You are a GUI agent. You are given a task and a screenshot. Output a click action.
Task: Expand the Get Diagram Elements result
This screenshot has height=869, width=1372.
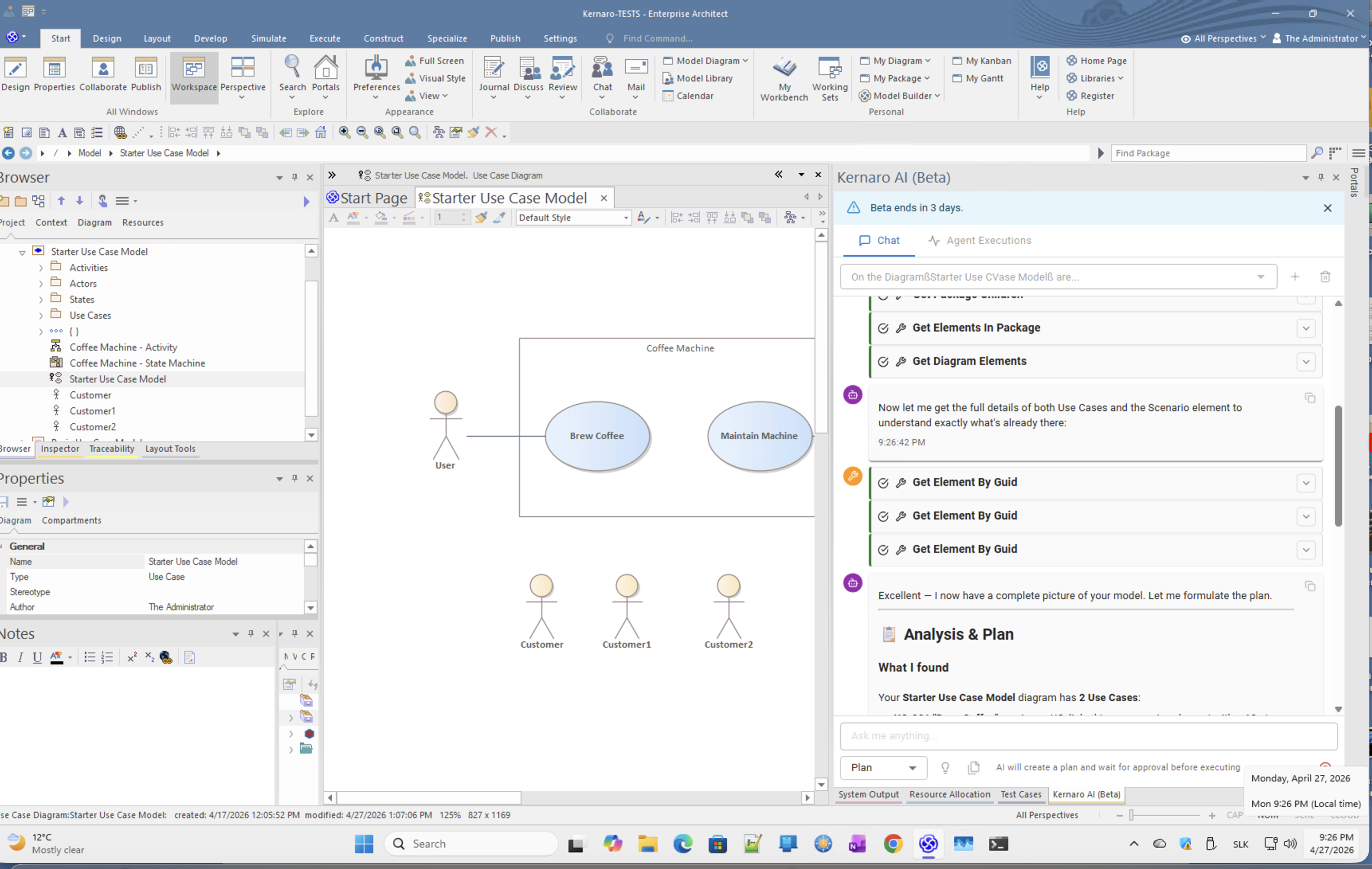(1306, 361)
